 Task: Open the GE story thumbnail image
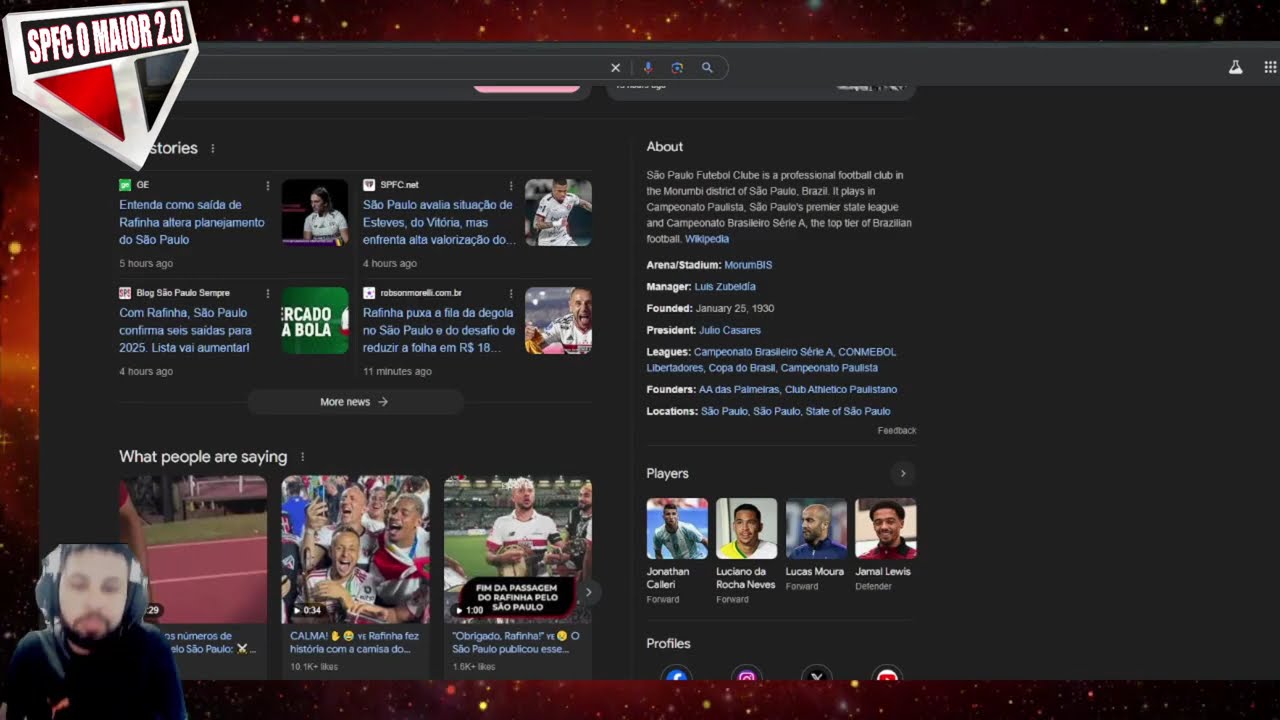coord(315,212)
